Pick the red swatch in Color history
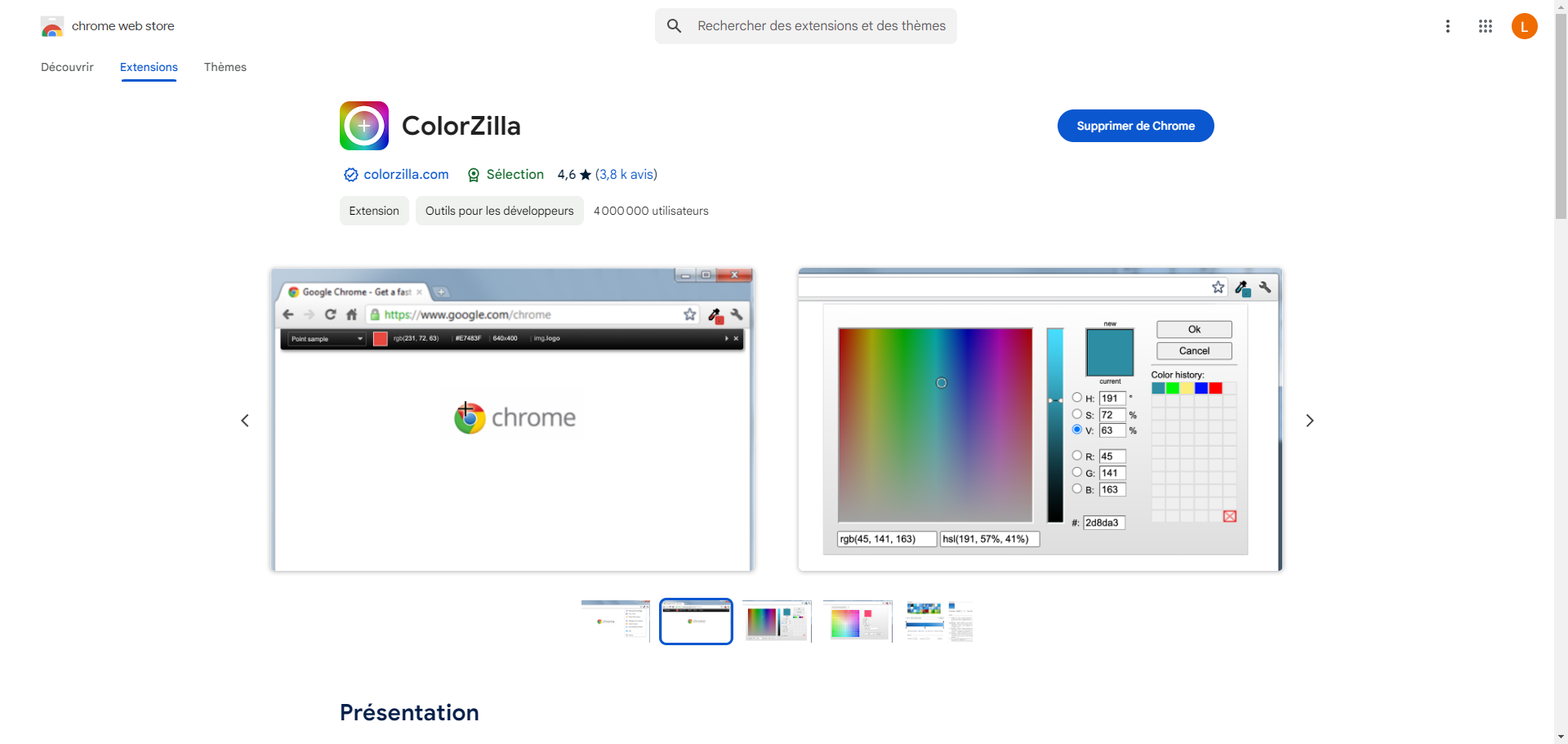1568x744 pixels. click(x=1215, y=388)
